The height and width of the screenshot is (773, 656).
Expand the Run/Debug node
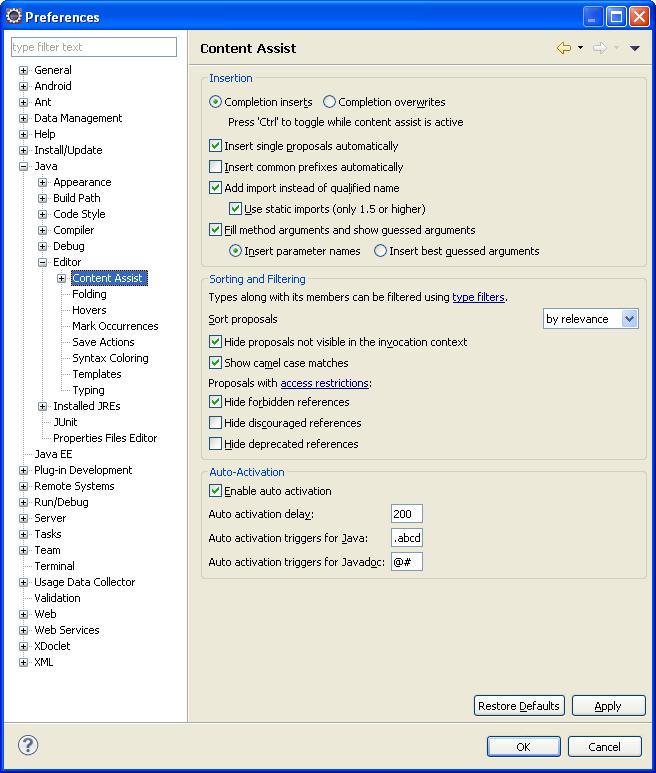(23, 502)
